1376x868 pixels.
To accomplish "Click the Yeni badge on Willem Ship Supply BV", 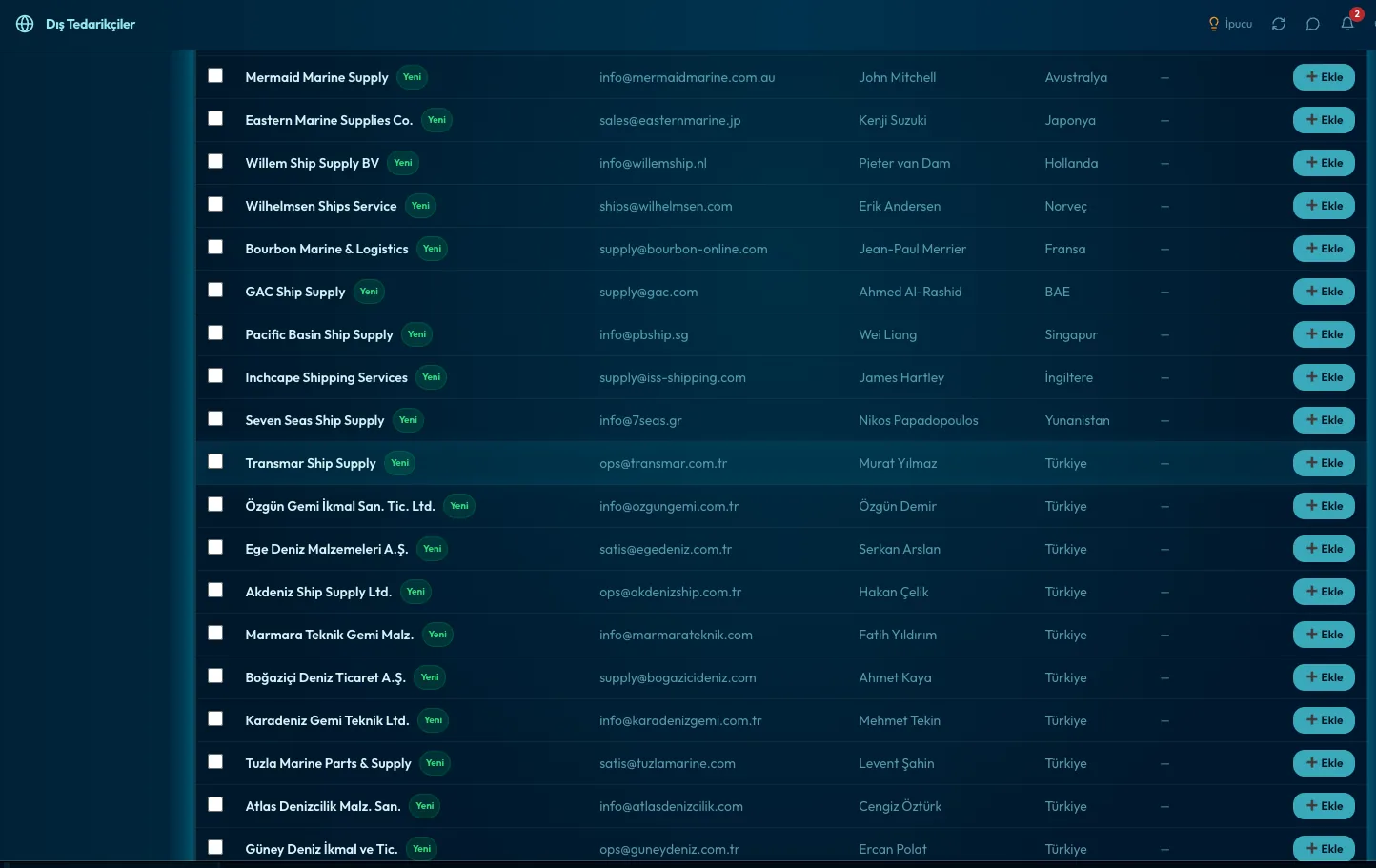I will coord(403,163).
